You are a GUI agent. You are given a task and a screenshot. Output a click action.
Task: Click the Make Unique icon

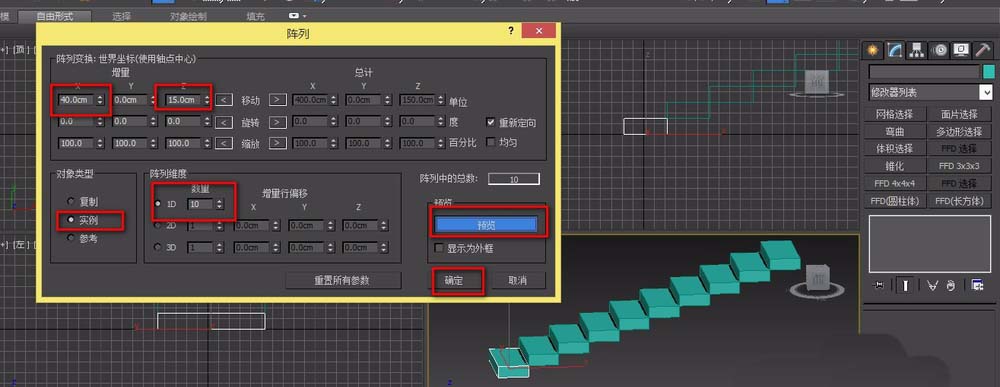[932, 286]
